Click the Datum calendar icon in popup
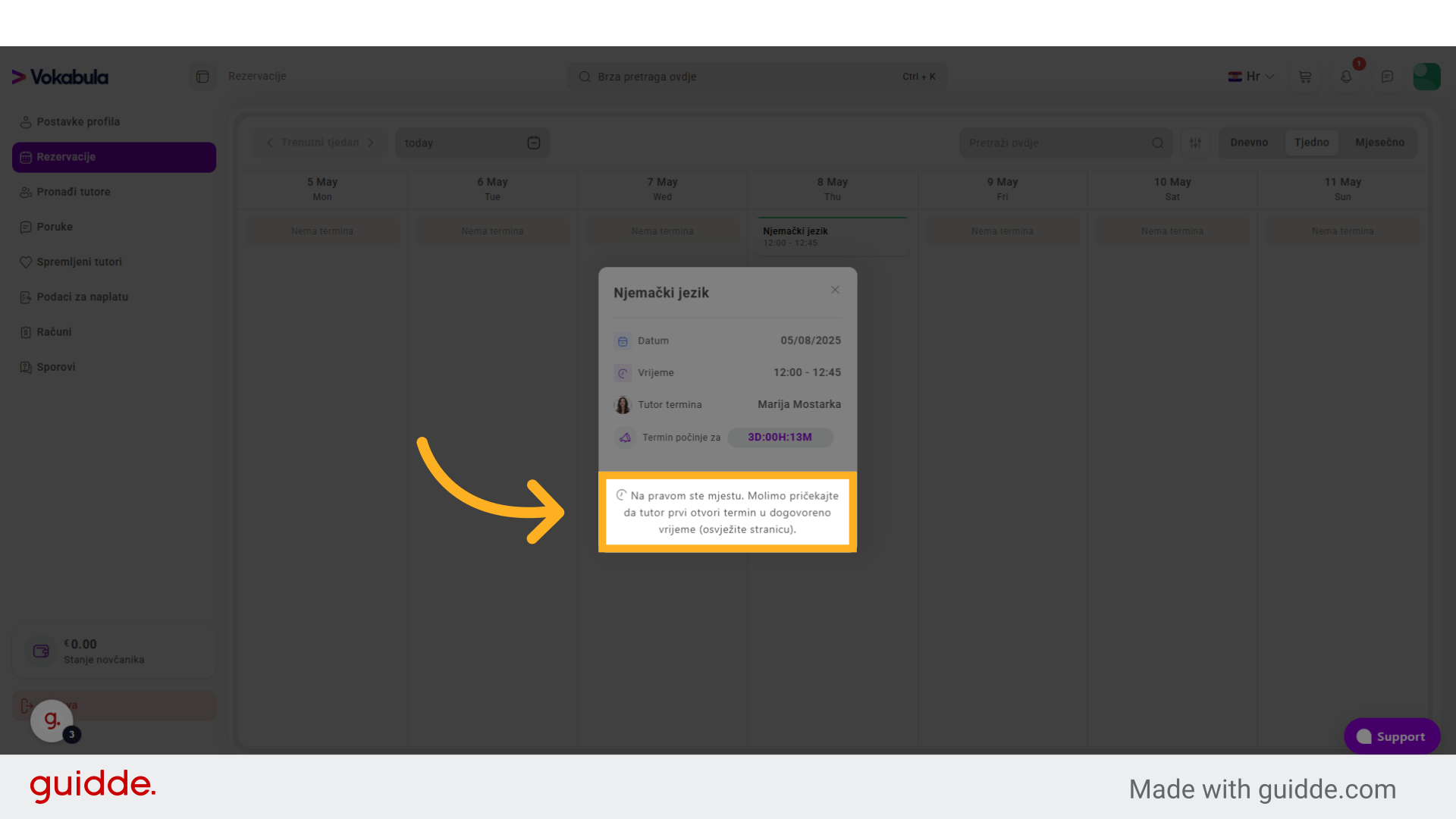The image size is (1456, 819). coord(623,341)
